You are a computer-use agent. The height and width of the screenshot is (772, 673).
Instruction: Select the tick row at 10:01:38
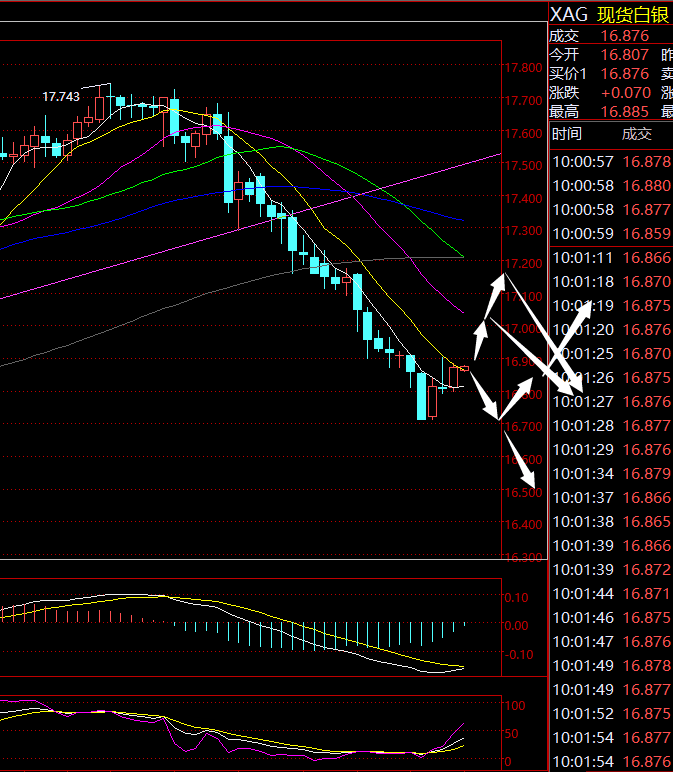(611, 522)
